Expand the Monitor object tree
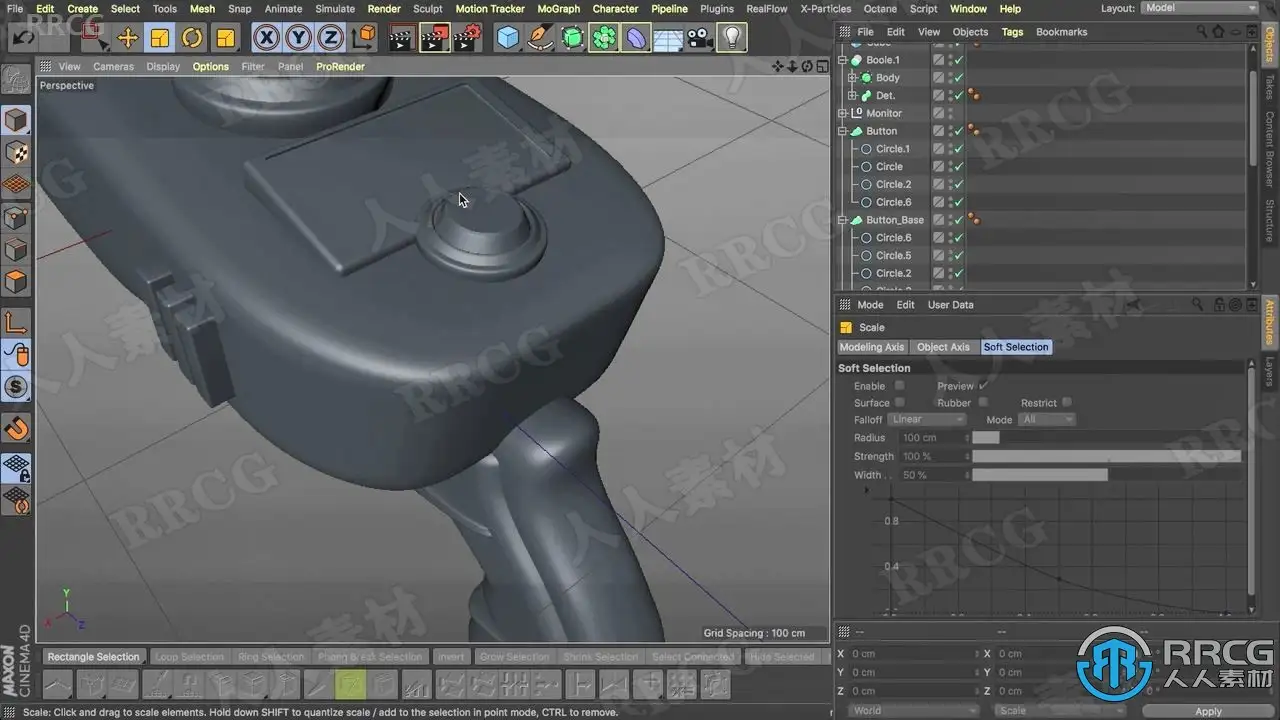Screen dimensions: 1280x720 tap(843, 113)
